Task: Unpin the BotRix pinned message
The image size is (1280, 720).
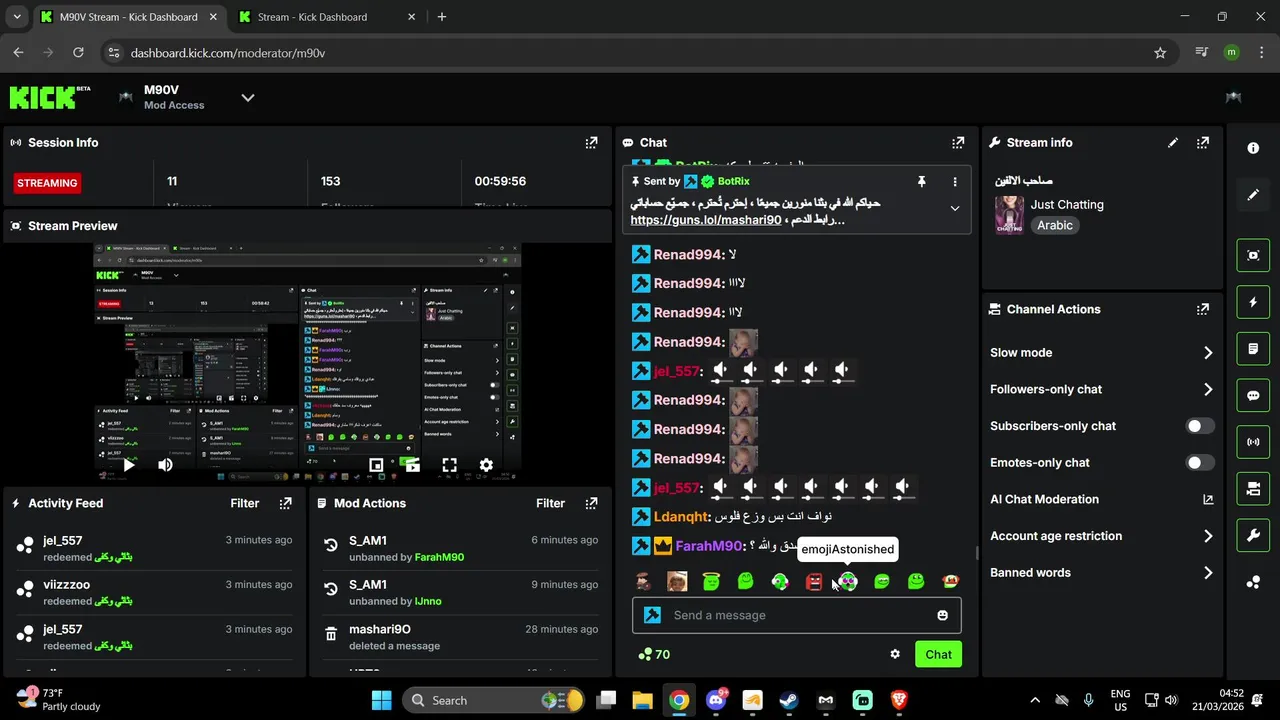Action: click(x=922, y=182)
